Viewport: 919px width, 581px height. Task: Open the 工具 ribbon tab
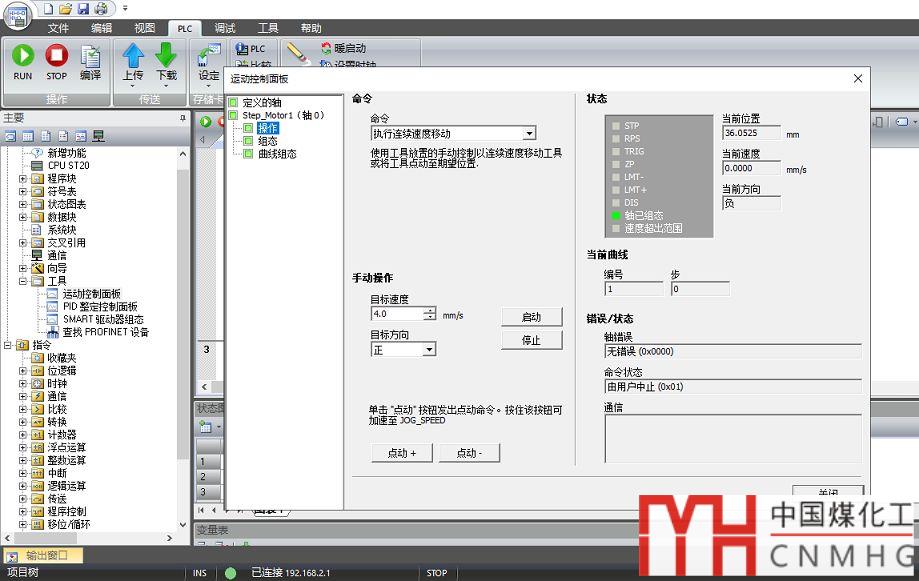coord(268,28)
